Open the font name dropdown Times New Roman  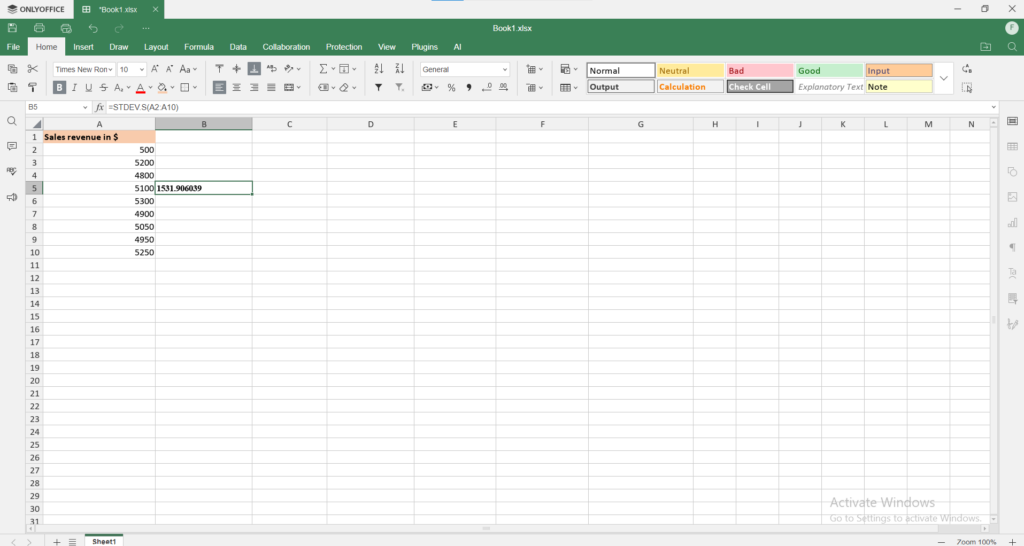click(x=110, y=69)
